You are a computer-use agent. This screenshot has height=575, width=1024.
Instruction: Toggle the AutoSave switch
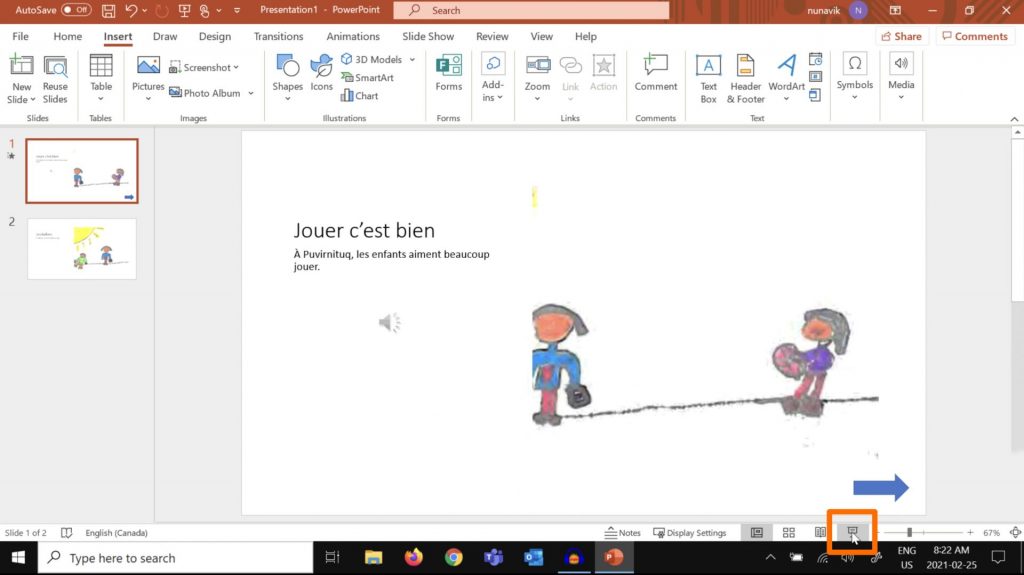click(x=76, y=10)
